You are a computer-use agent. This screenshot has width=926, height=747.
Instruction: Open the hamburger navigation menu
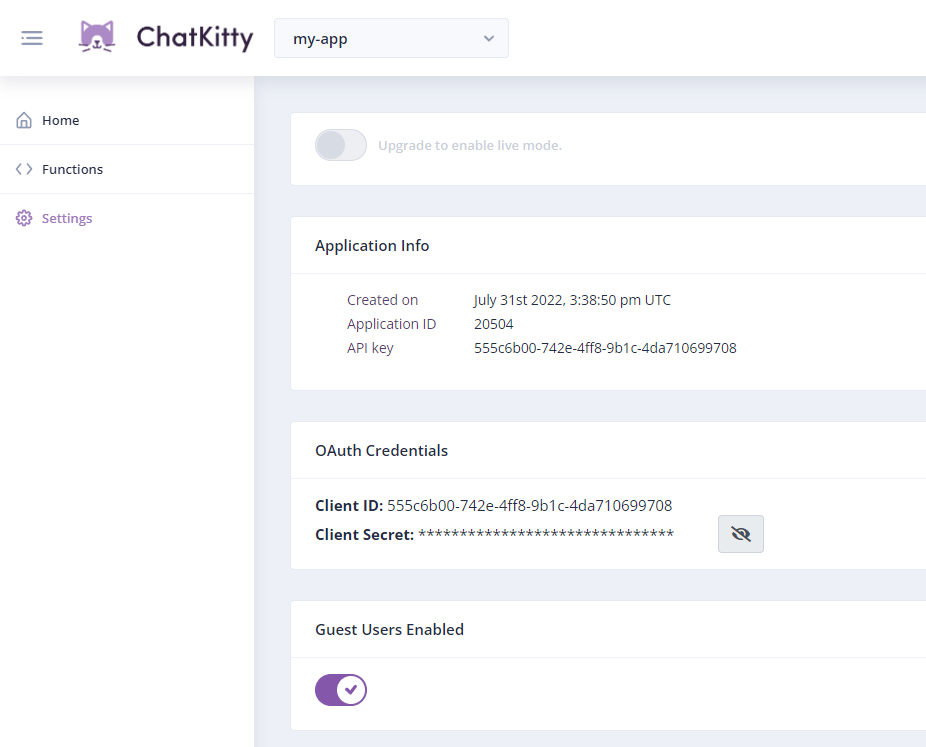[31, 37]
